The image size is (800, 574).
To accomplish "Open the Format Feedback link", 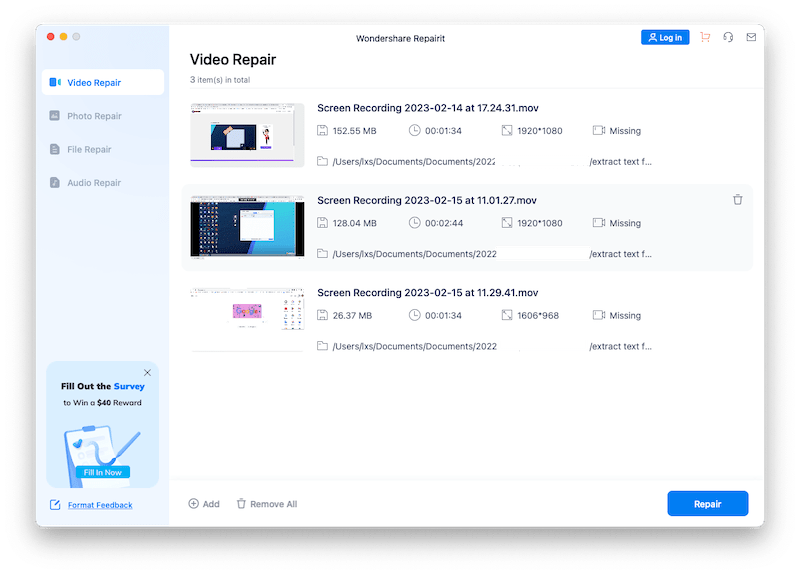I will point(100,505).
